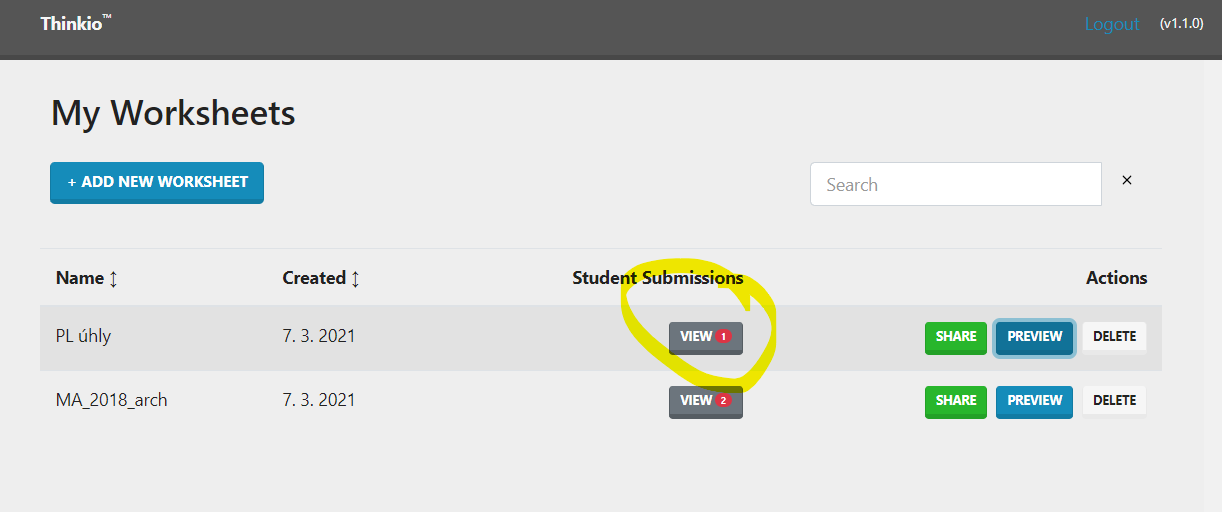Select the PL úhly row name
Viewport: 1222px width, 512px height.
coord(83,336)
